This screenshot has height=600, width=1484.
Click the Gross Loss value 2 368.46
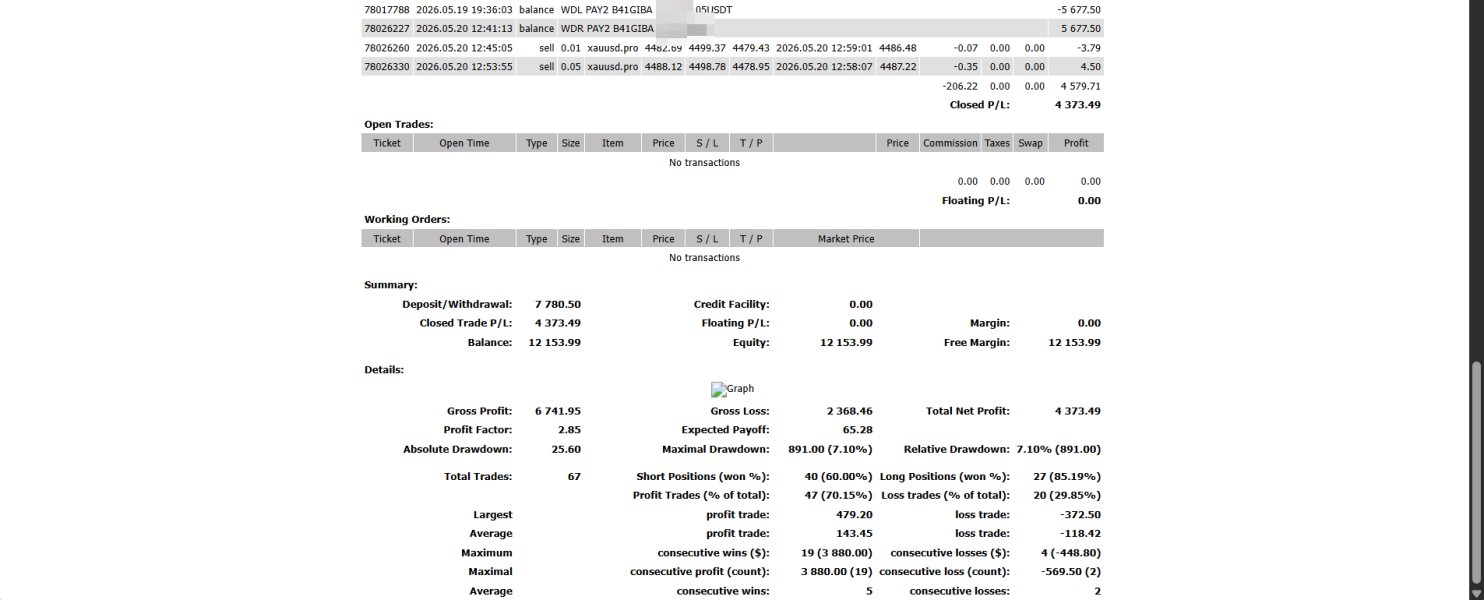coord(850,411)
